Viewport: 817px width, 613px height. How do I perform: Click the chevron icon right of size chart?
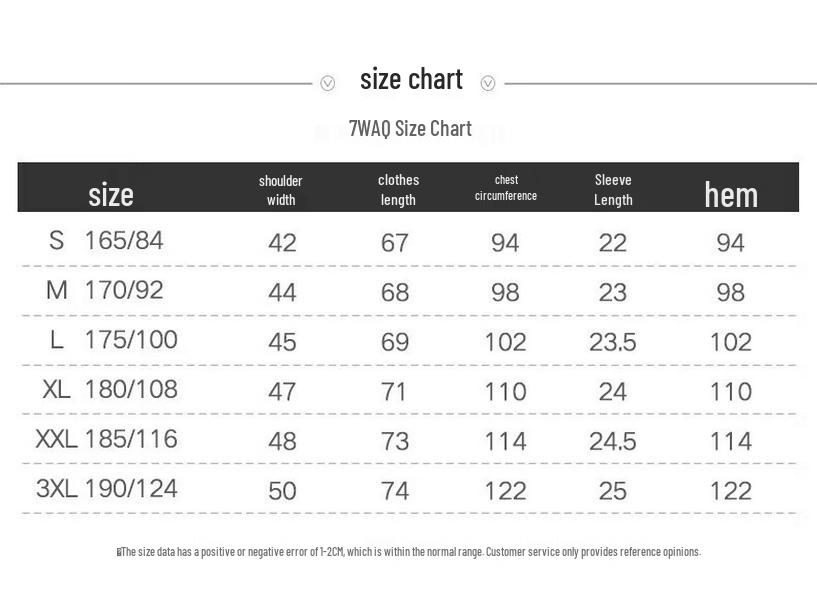pyautogui.click(x=488, y=83)
